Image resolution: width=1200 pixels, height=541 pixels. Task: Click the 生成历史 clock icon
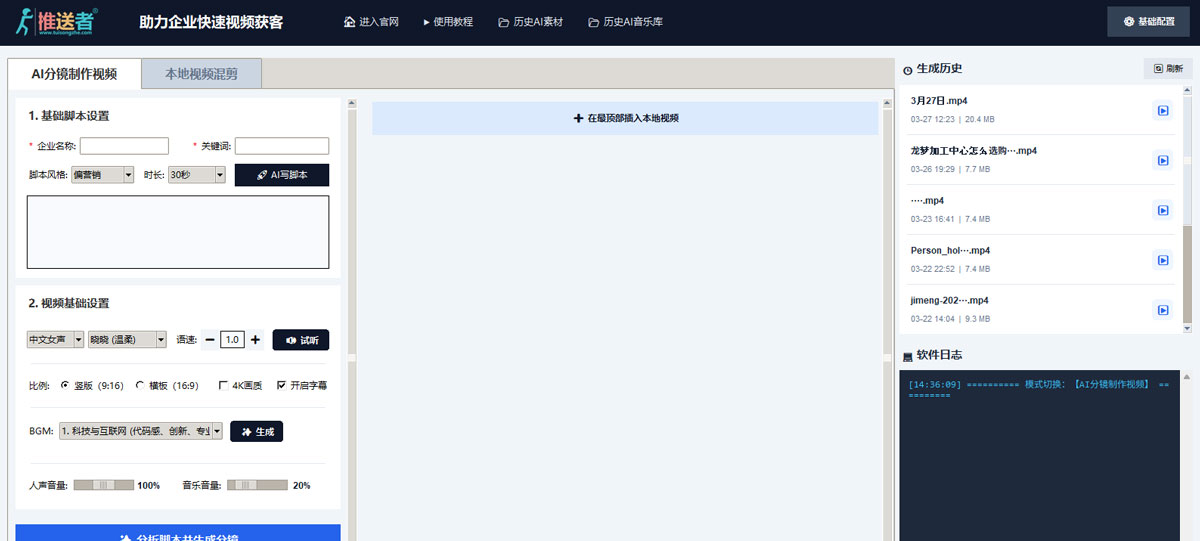[907, 70]
